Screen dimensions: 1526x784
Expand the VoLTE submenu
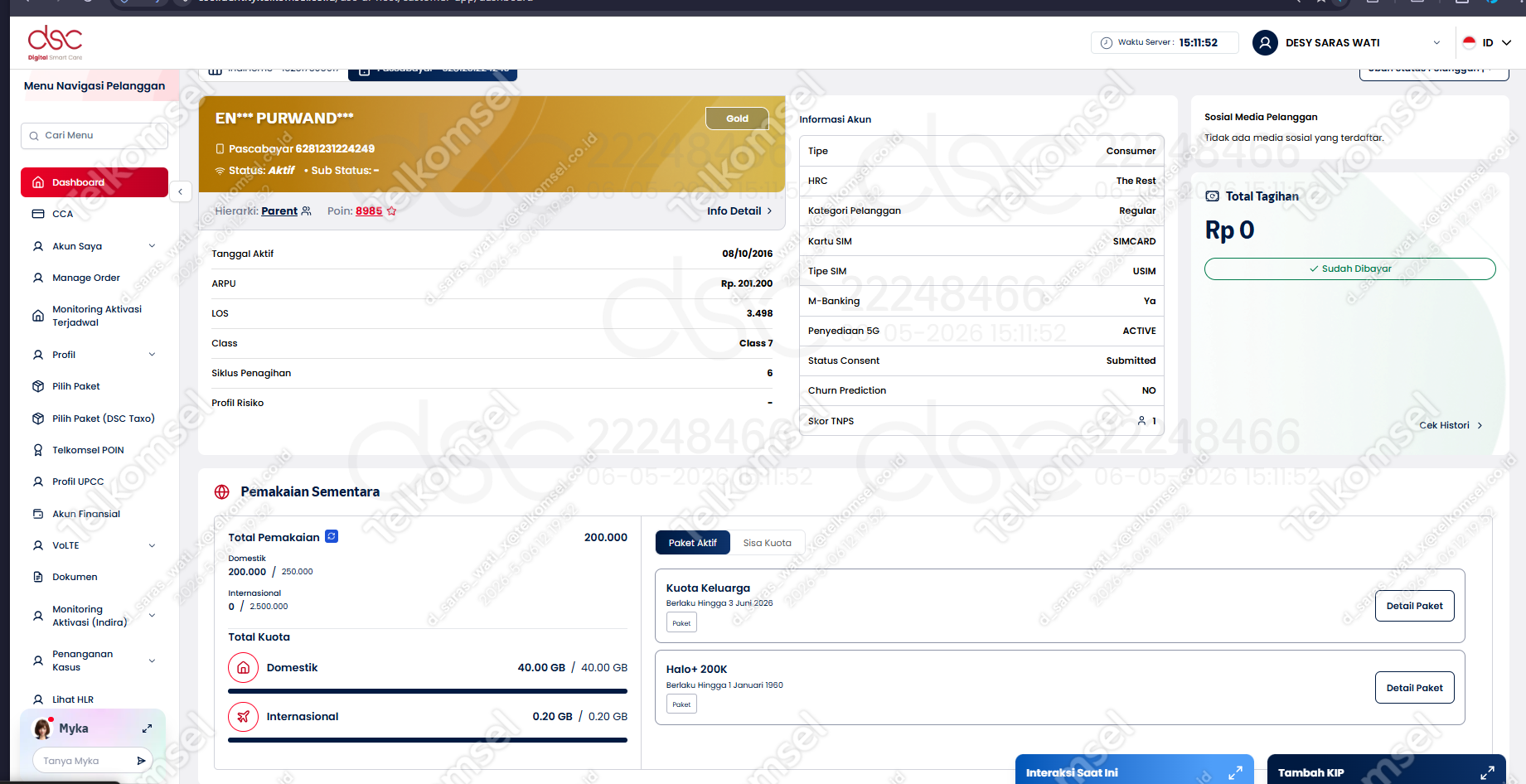pos(153,545)
